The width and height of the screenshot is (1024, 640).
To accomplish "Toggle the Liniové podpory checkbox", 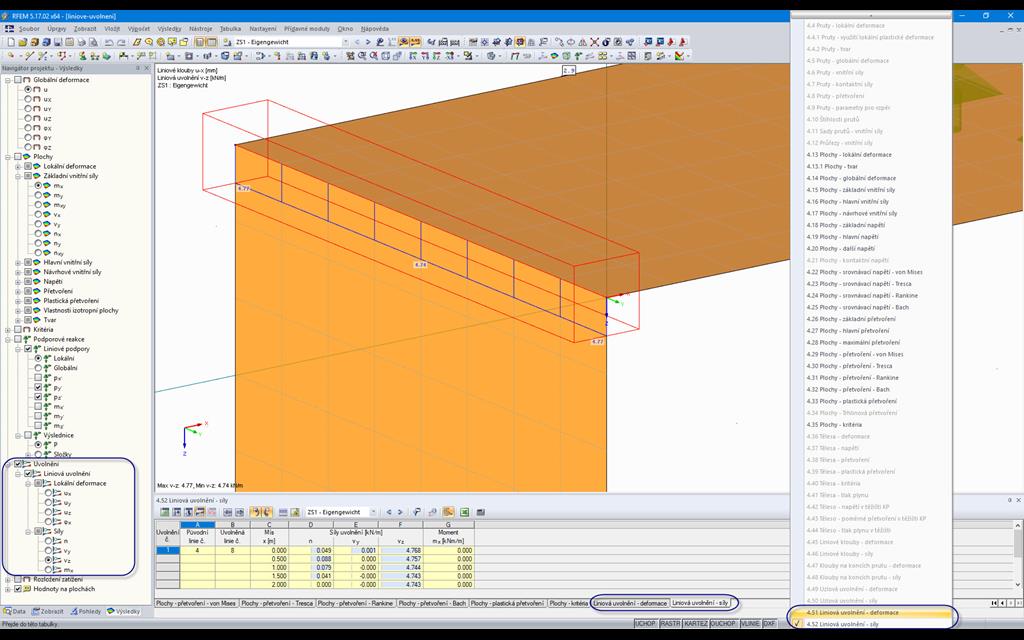I will click(28, 349).
